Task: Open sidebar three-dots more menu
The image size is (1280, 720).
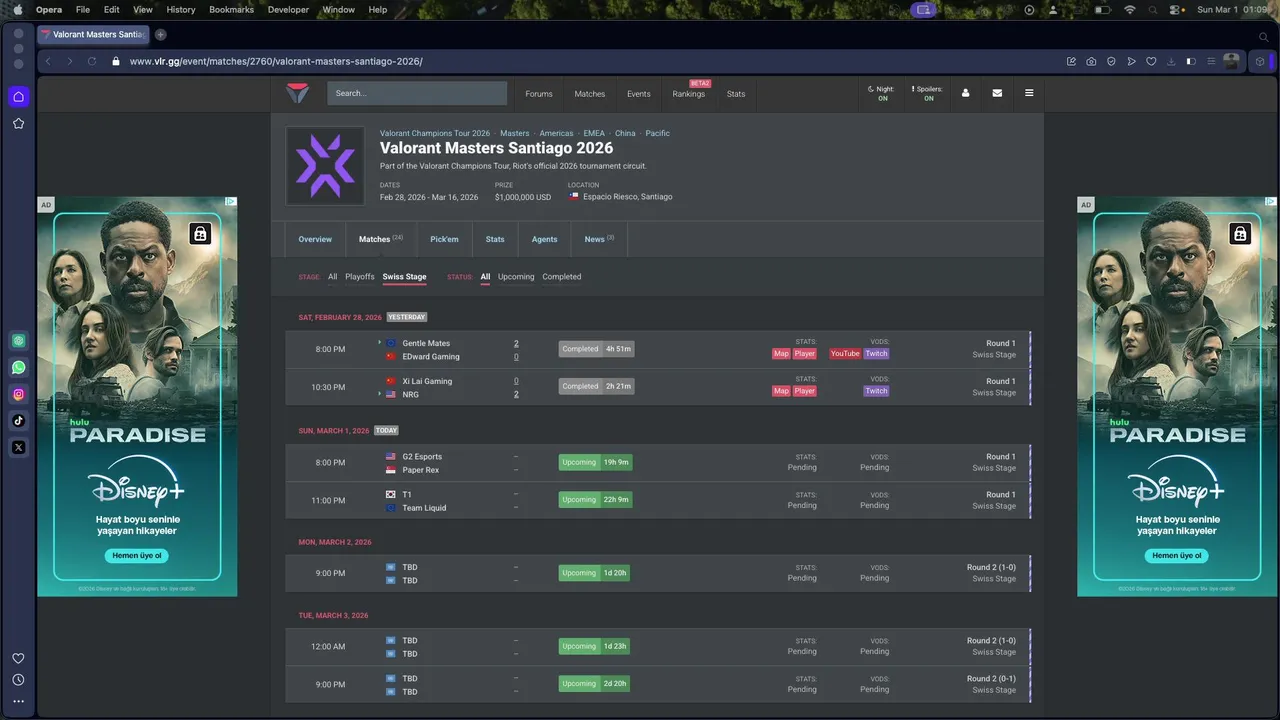Action: click(x=18, y=702)
